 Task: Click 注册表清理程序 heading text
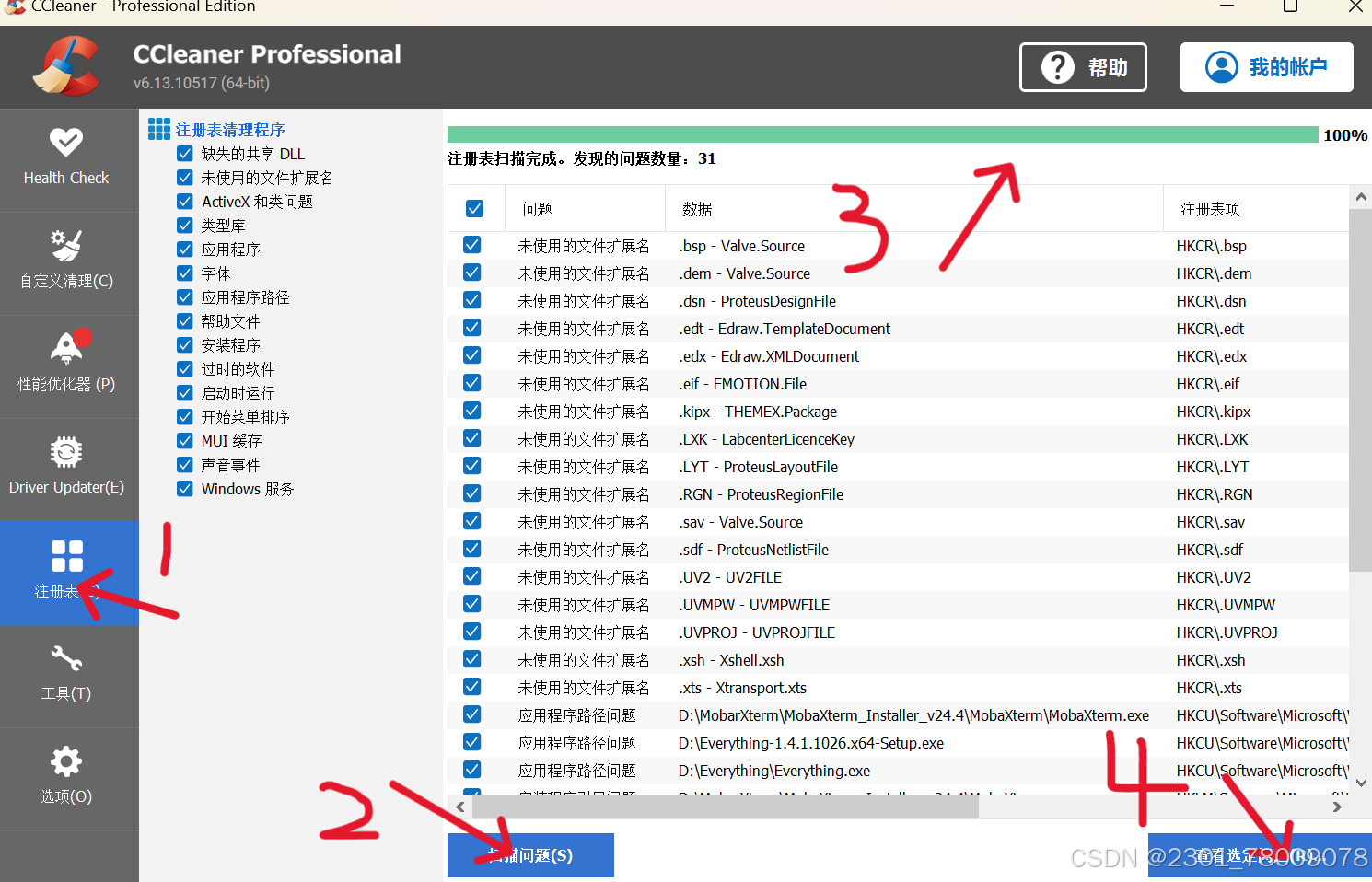230,130
